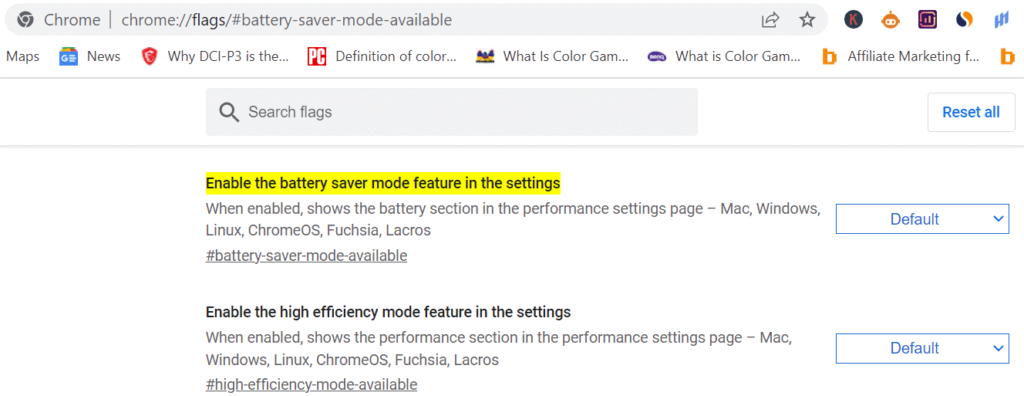Viewport: 1024px width, 396px height.
Task: Open the purple chart extension icon
Action: (927, 20)
